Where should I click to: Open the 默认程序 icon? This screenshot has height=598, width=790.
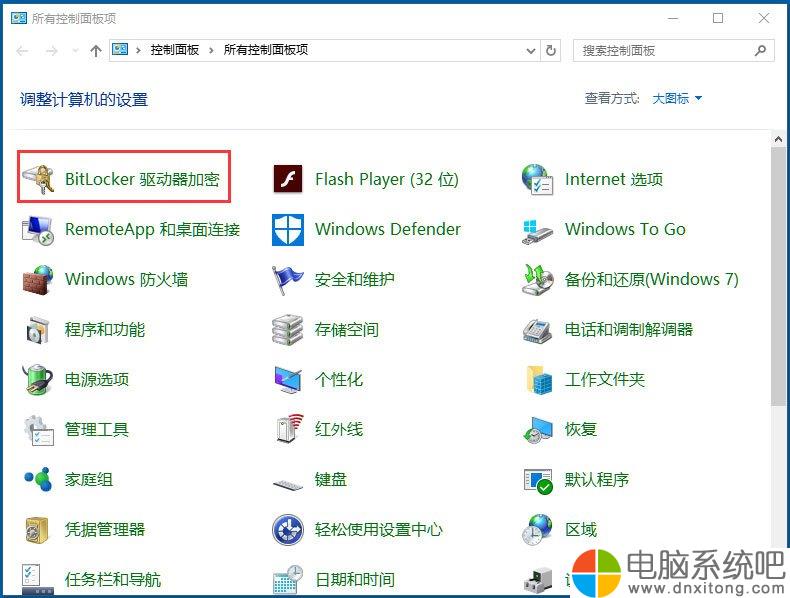538,481
